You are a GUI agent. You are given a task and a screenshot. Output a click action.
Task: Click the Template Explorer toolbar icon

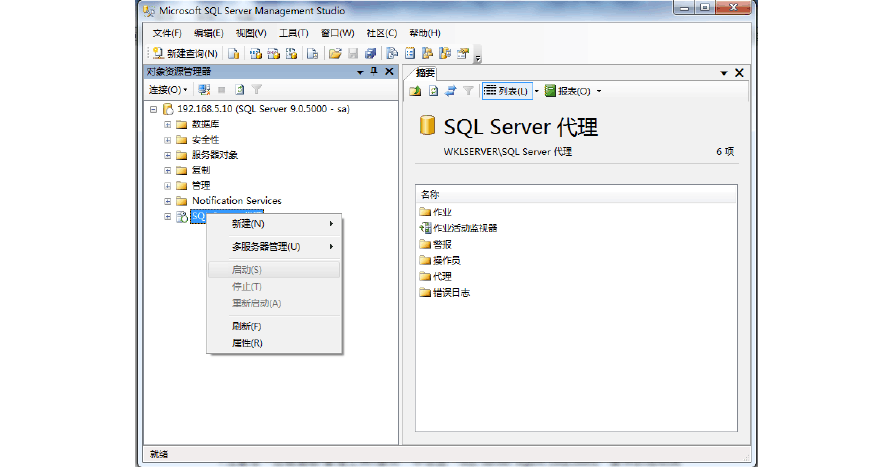coord(445,54)
